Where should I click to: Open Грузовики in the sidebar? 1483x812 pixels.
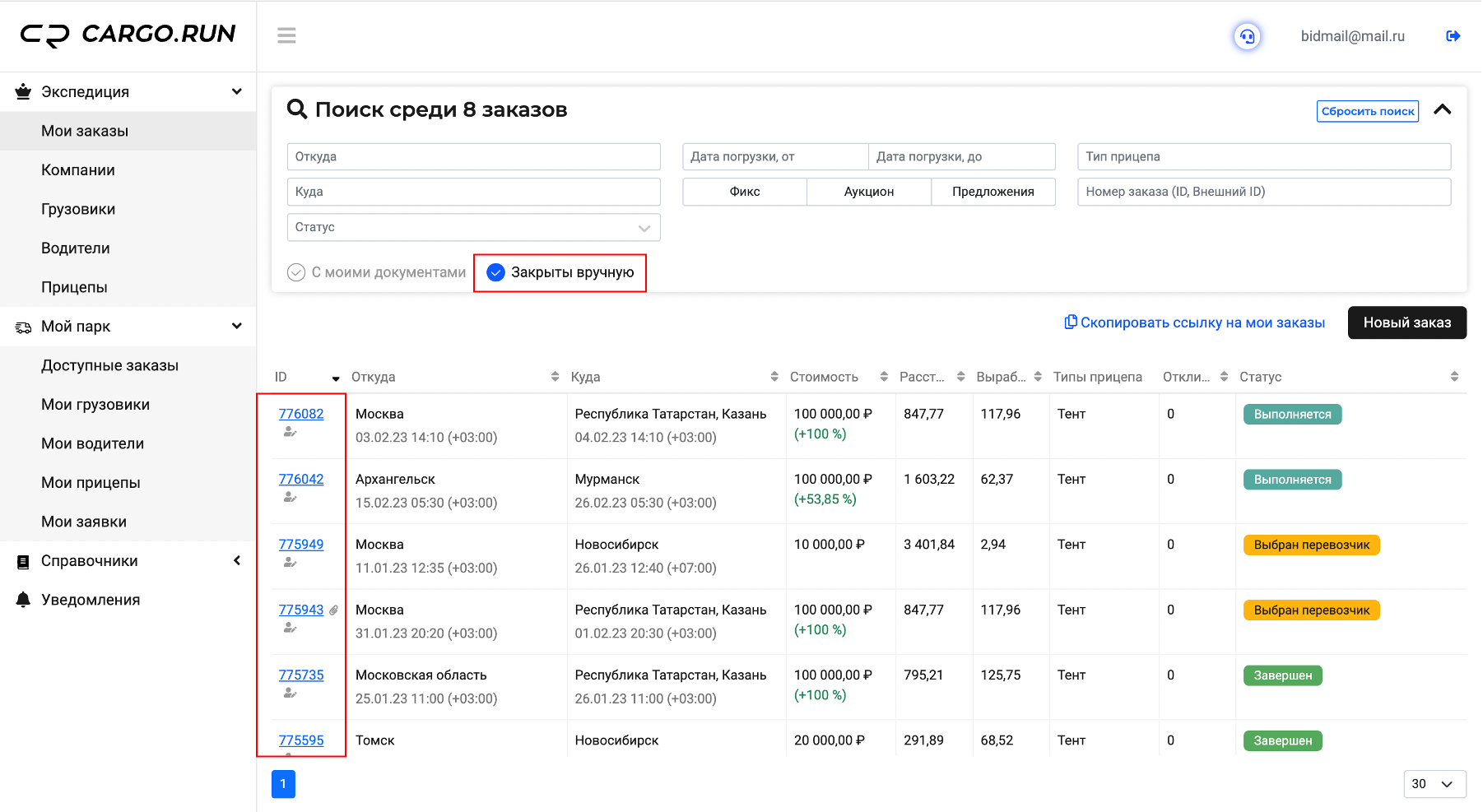click(78, 209)
